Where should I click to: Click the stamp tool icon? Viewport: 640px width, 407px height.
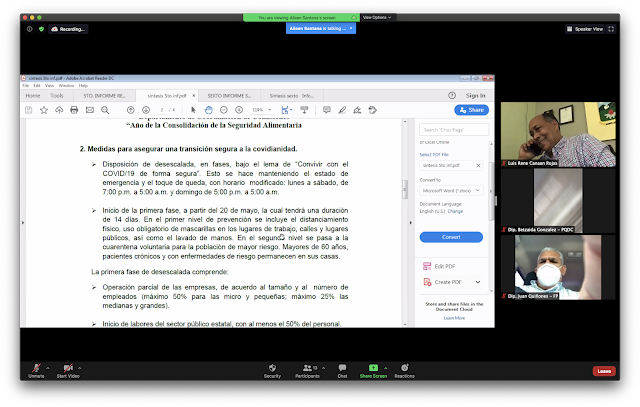click(x=372, y=110)
